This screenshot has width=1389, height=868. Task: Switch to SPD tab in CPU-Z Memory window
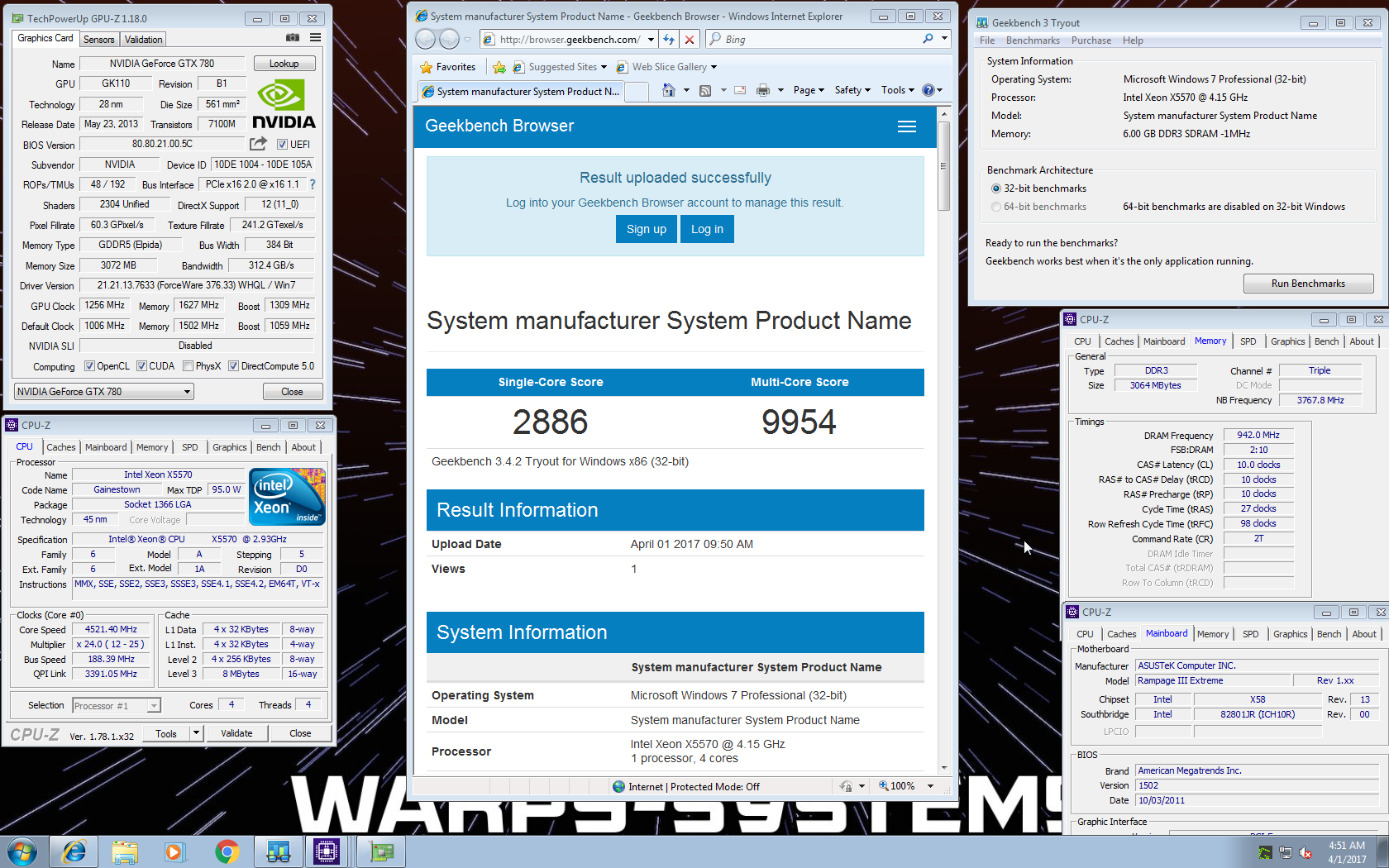pyautogui.click(x=1248, y=341)
